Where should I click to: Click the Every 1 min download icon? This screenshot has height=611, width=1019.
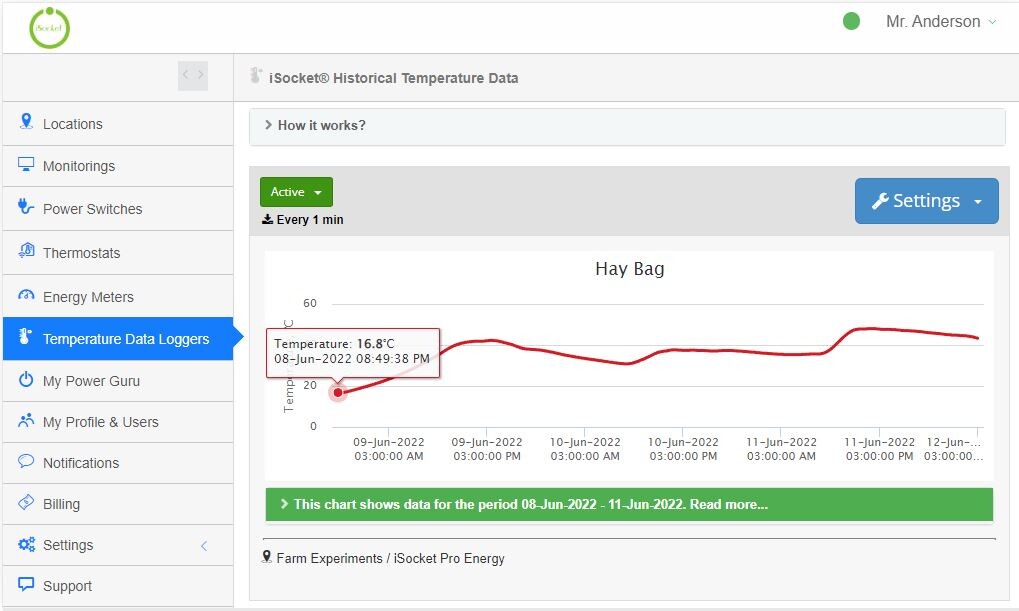click(x=267, y=219)
